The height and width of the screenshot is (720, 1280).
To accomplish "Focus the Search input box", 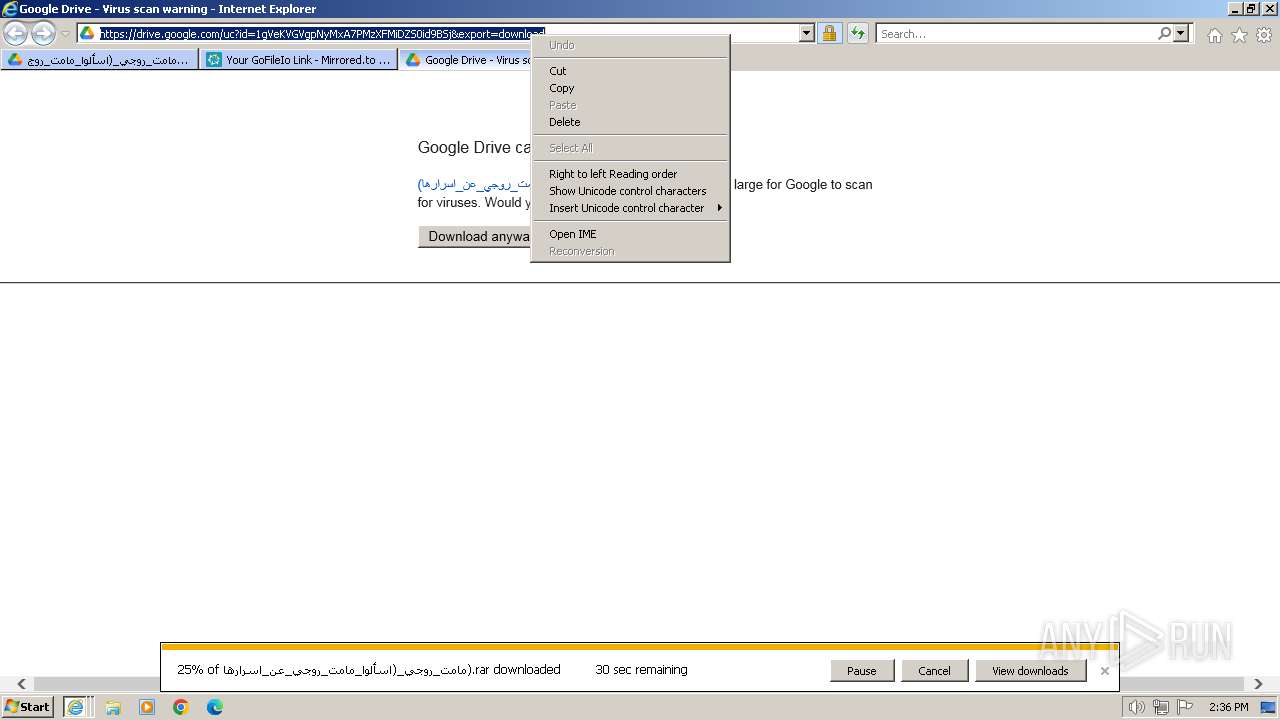I will coord(1016,34).
